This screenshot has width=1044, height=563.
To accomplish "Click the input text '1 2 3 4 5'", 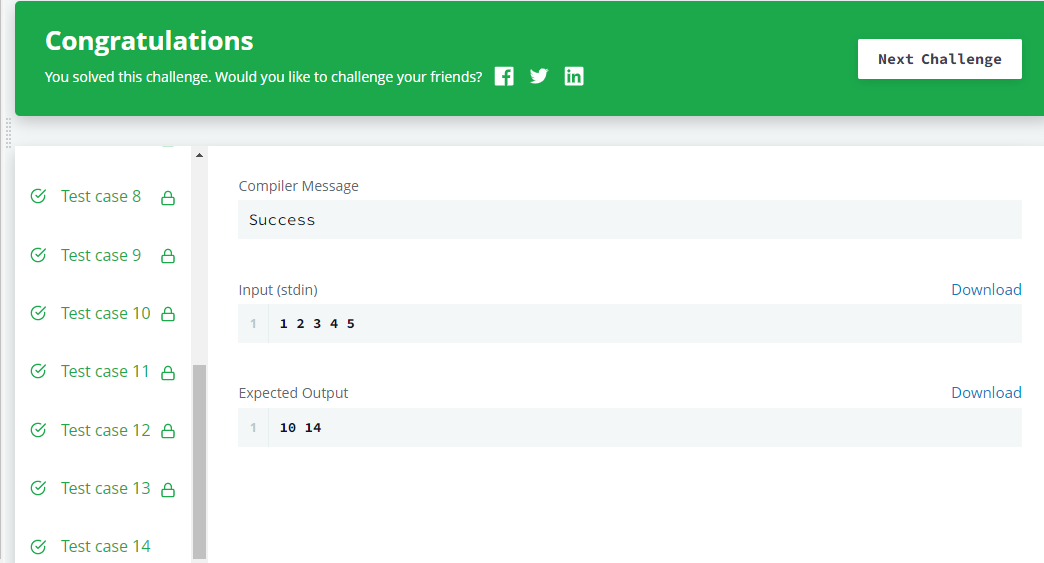I will [317, 323].
